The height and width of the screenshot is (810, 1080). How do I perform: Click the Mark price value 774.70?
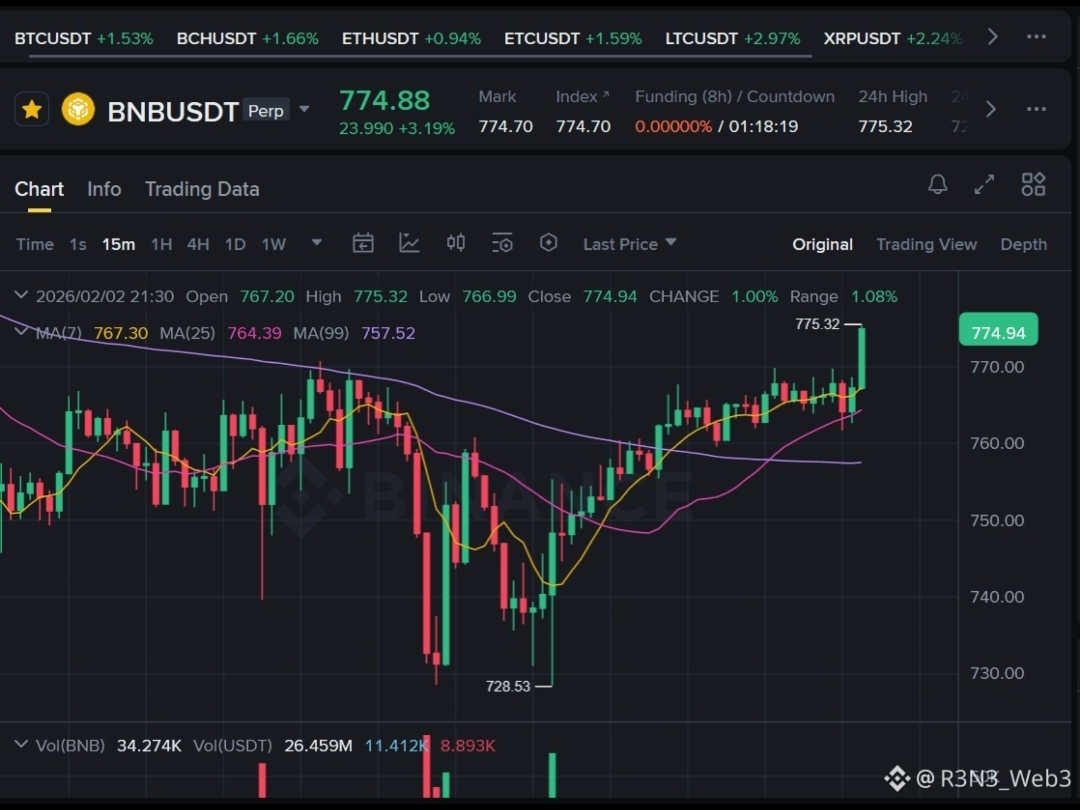[506, 127]
